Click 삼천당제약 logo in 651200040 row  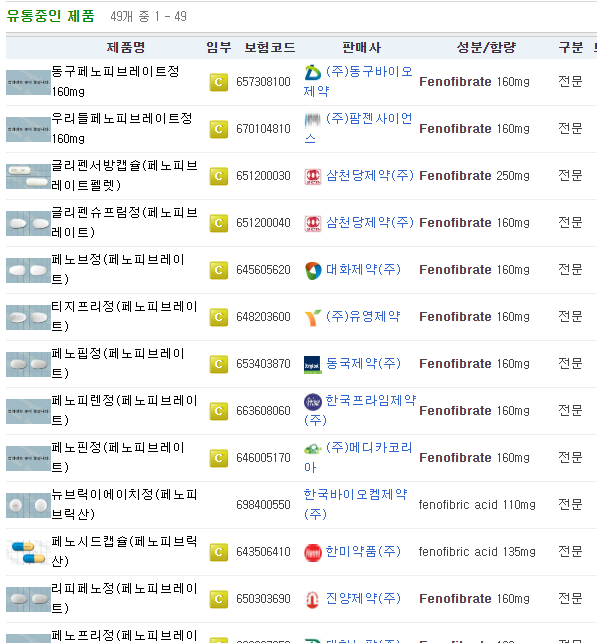[313, 223]
